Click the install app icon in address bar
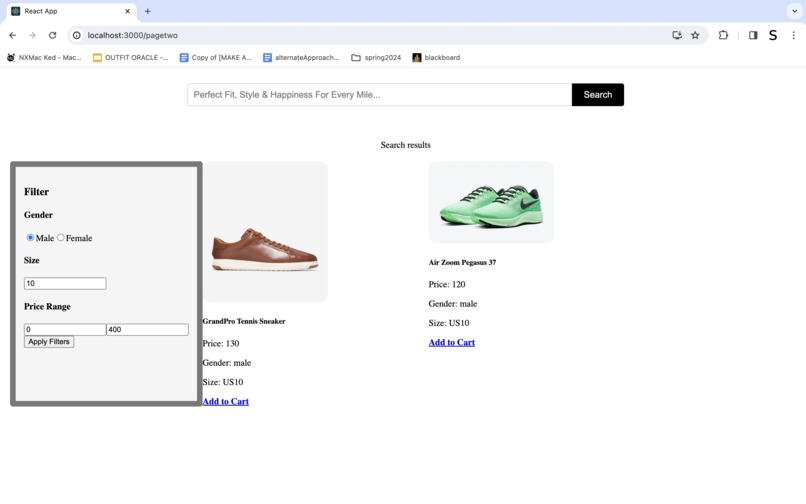806x504 pixels. pyautogui.click(x=677, y=35)
